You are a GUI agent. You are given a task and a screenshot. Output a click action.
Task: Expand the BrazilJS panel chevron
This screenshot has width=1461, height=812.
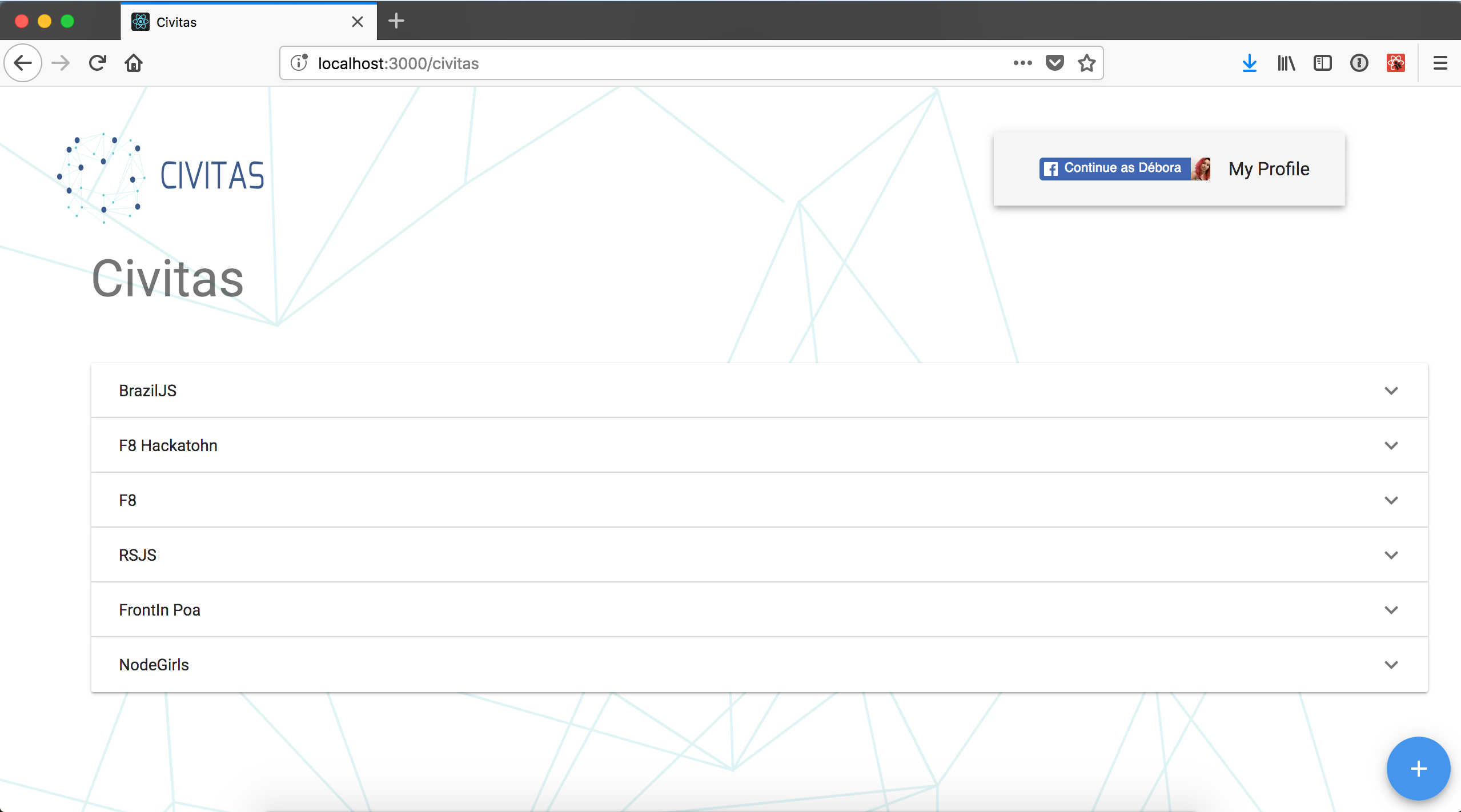click(x=1391, y=391)
